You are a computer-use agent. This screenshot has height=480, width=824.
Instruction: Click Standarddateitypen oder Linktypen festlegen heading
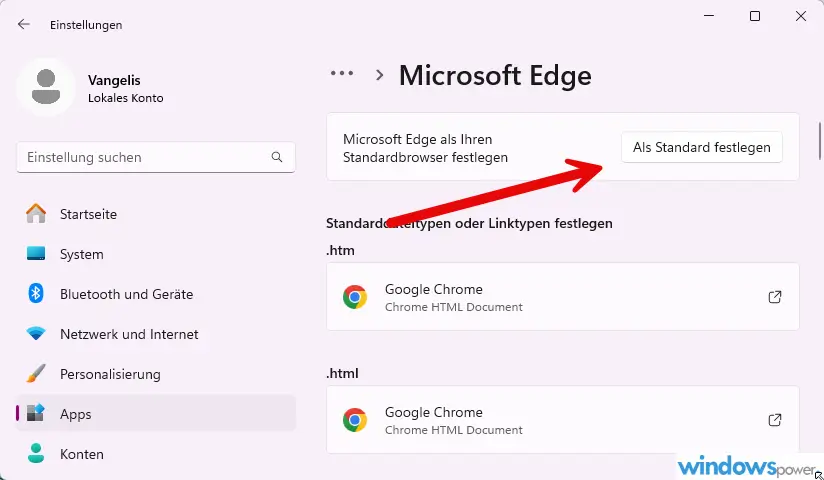469,223
